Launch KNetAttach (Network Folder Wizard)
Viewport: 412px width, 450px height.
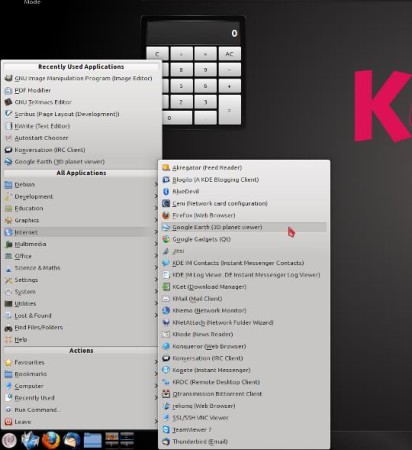point(244,322)
